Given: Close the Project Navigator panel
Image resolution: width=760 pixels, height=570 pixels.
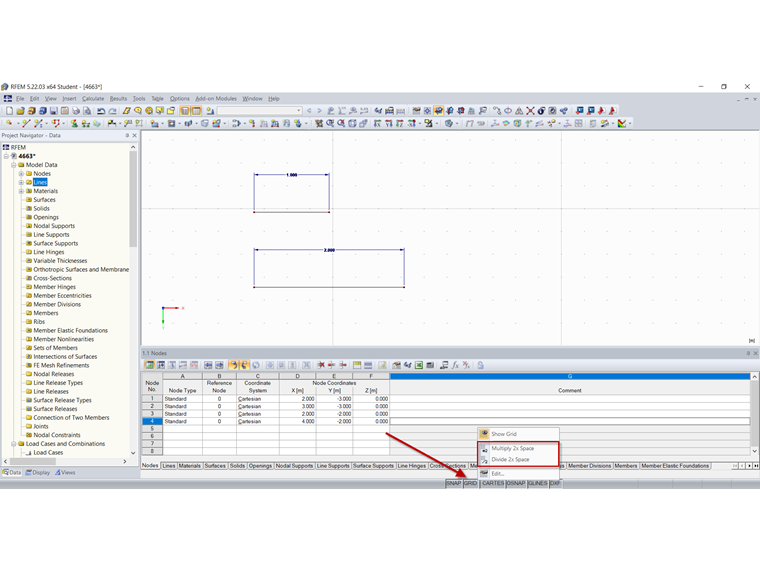Looking at the screenshot, I should [135, 136].
